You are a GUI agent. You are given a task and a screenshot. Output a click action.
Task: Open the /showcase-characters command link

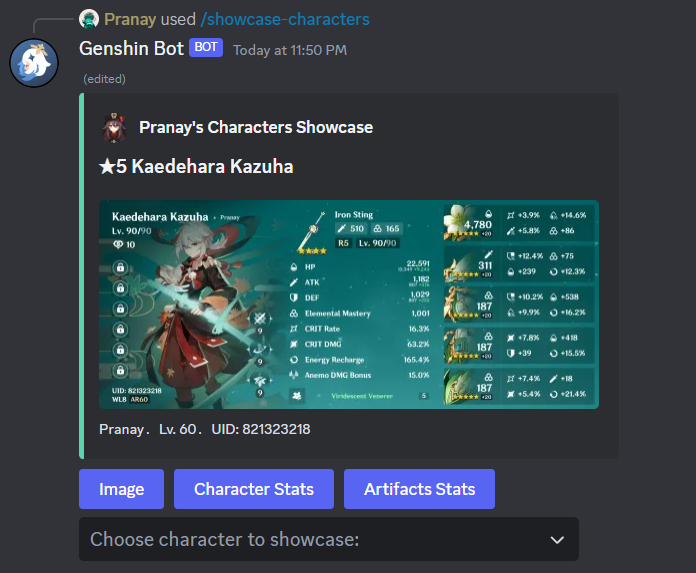click(x=285, y=20)
